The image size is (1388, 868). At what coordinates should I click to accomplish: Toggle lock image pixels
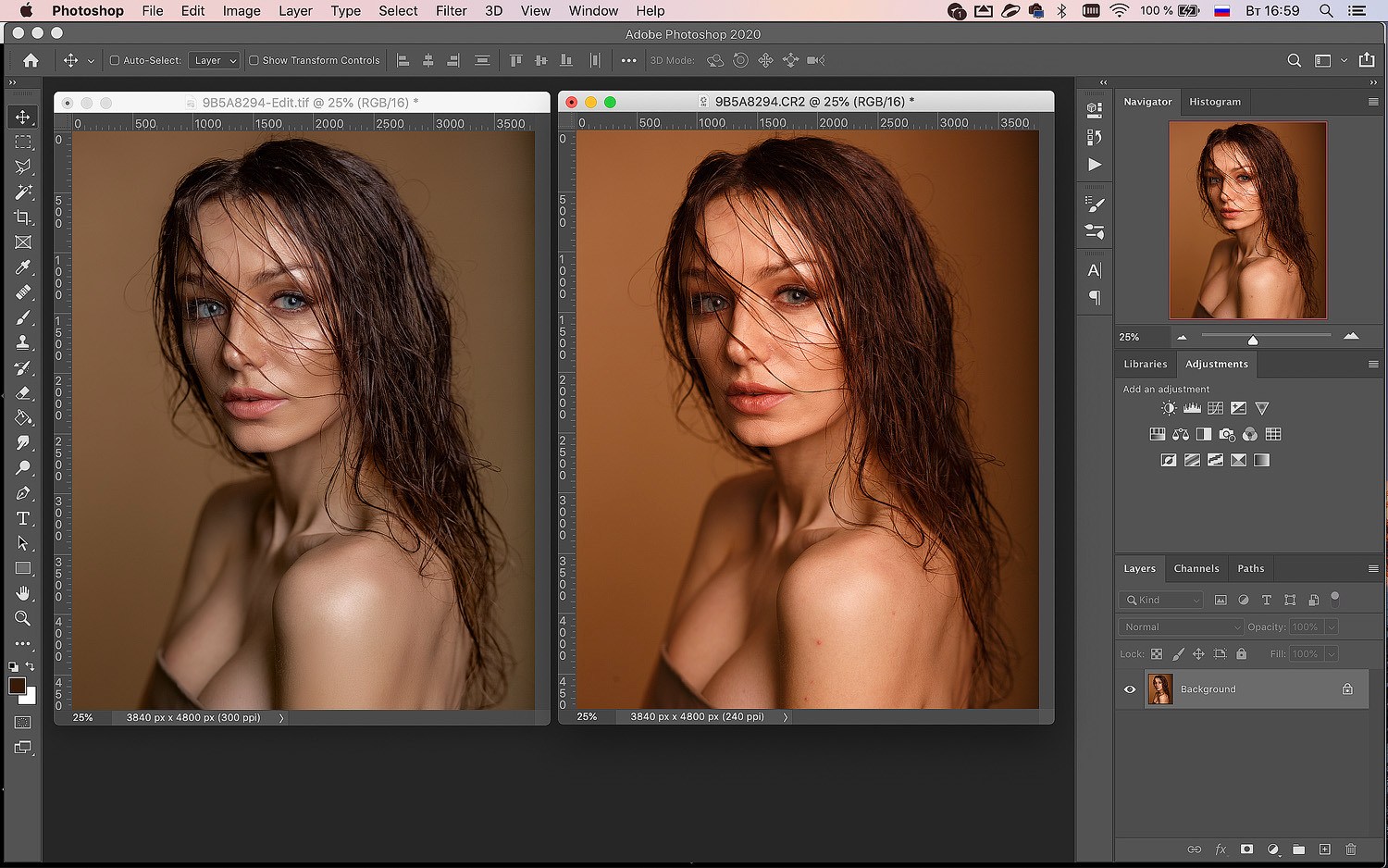click(1178, 654)
